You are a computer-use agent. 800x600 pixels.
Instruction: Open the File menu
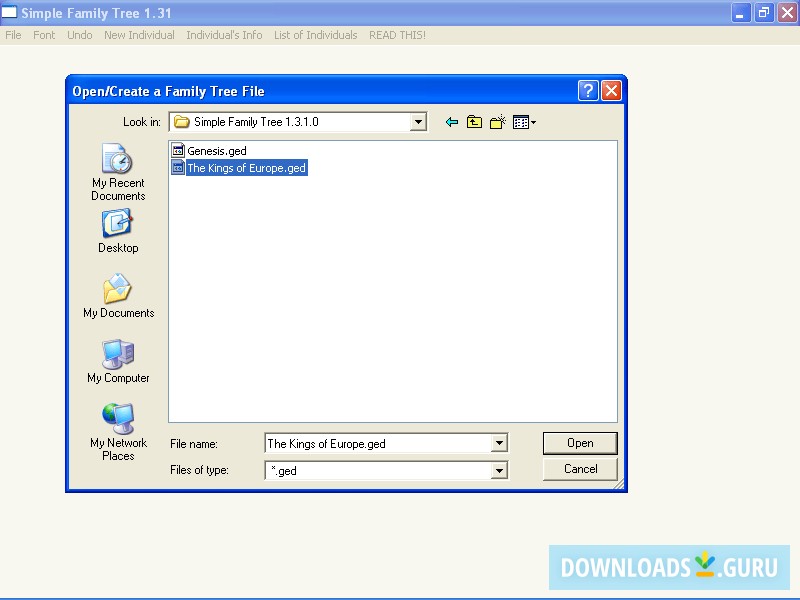coord(13,35)
